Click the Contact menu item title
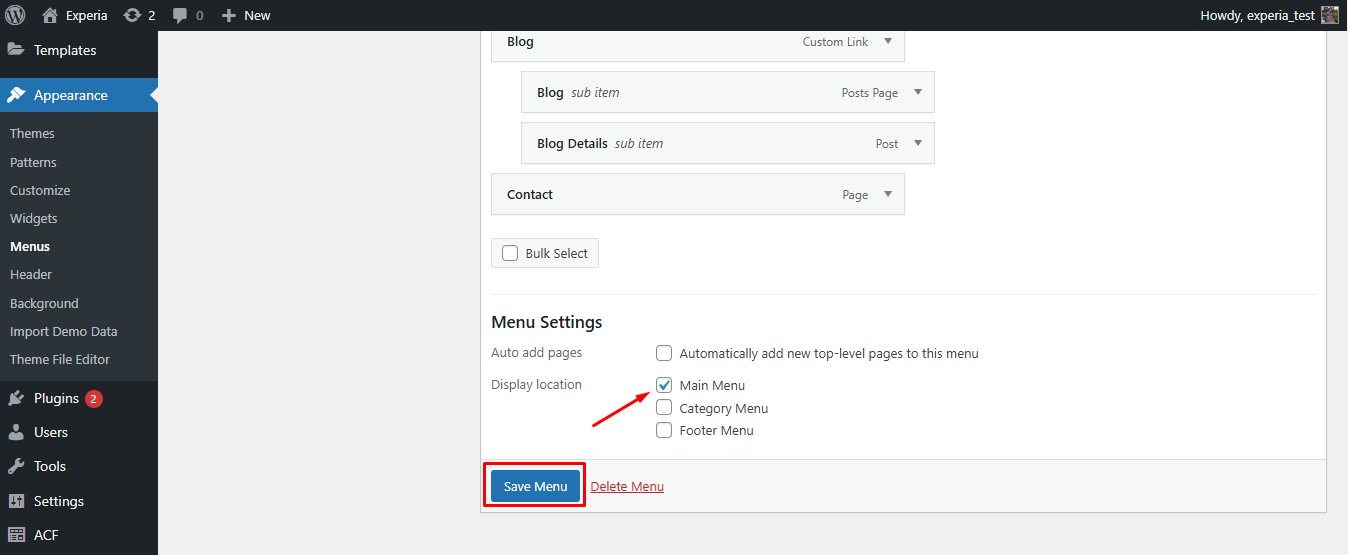Image resolution: width=1348 pixels, height=555 pixels. 530,194
